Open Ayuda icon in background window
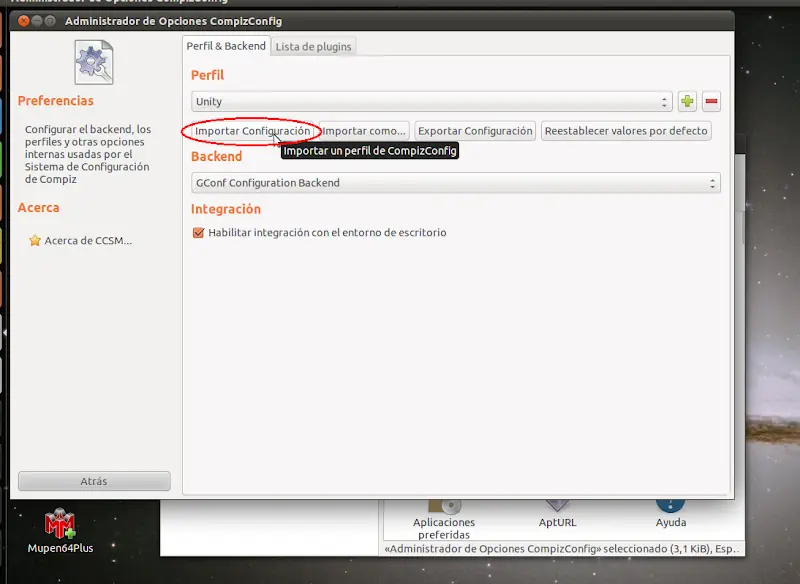Image resolution: width=800 pixels, height=584 pixels. click(670, 514)
